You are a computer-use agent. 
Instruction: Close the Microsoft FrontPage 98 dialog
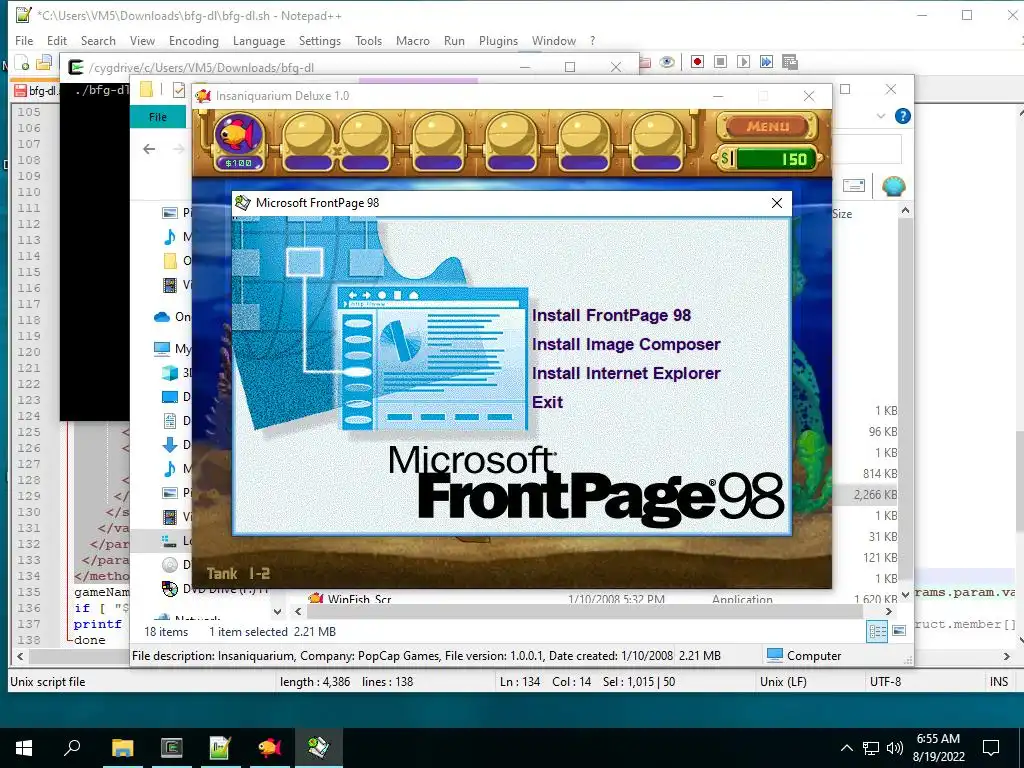[x=776, y=203]
